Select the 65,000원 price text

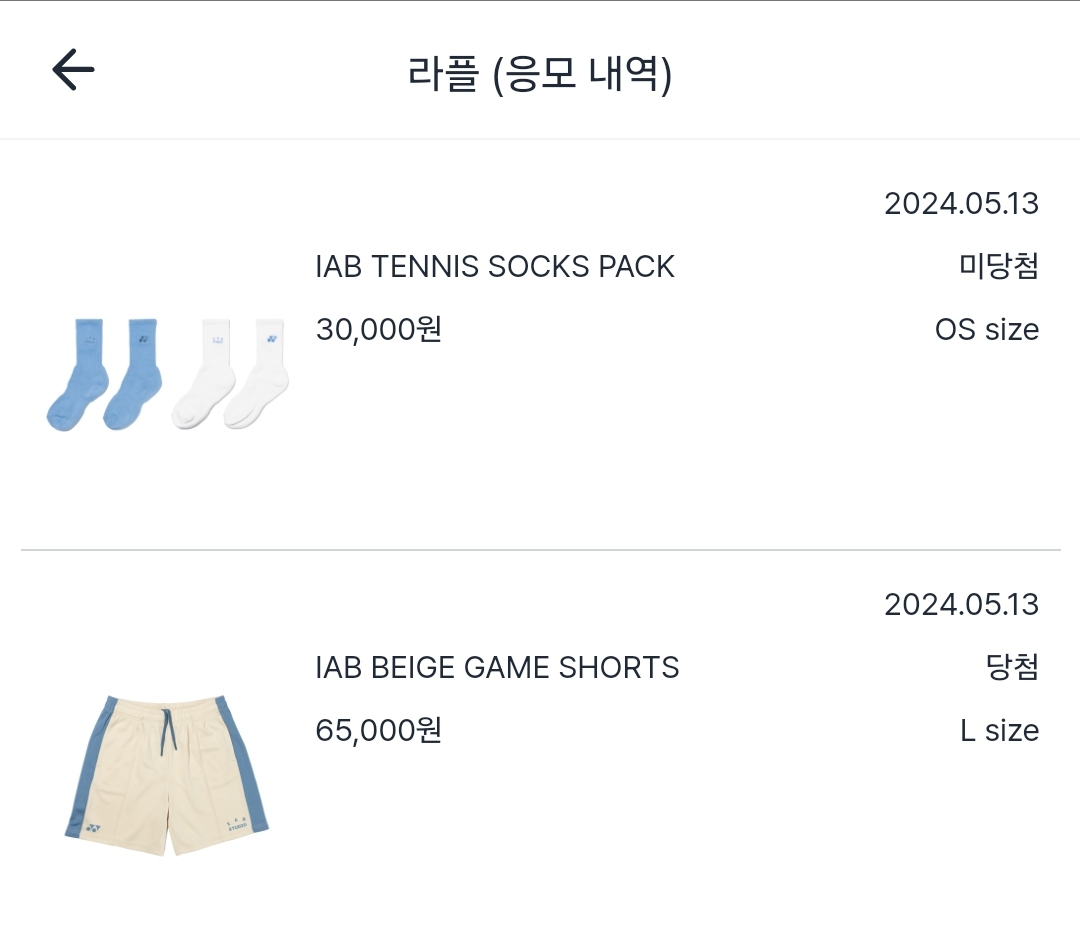[x=377, y=730]
